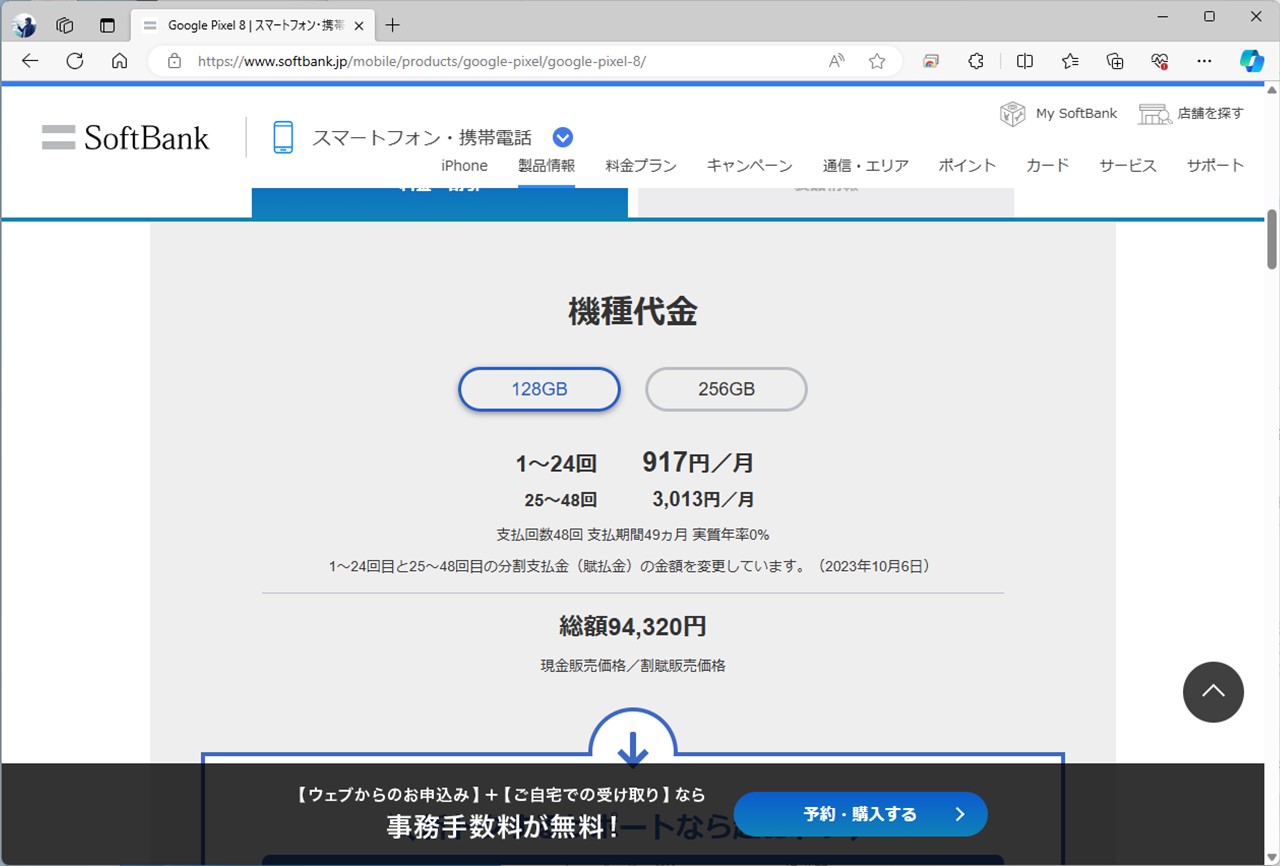
Task: Click the My SoftBank cube icon
Action: pos(1012,113)
